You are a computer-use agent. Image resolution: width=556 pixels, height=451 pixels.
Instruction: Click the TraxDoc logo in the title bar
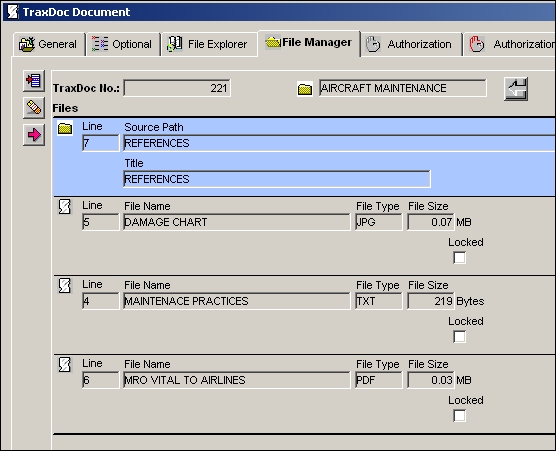click(x=13, y=12)
